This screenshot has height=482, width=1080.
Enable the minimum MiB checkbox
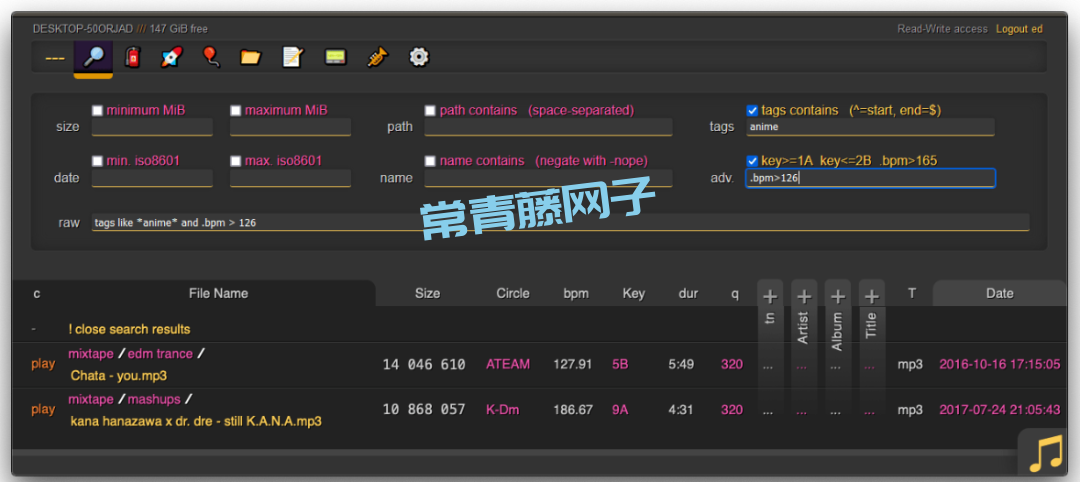[x=98, y=110]
